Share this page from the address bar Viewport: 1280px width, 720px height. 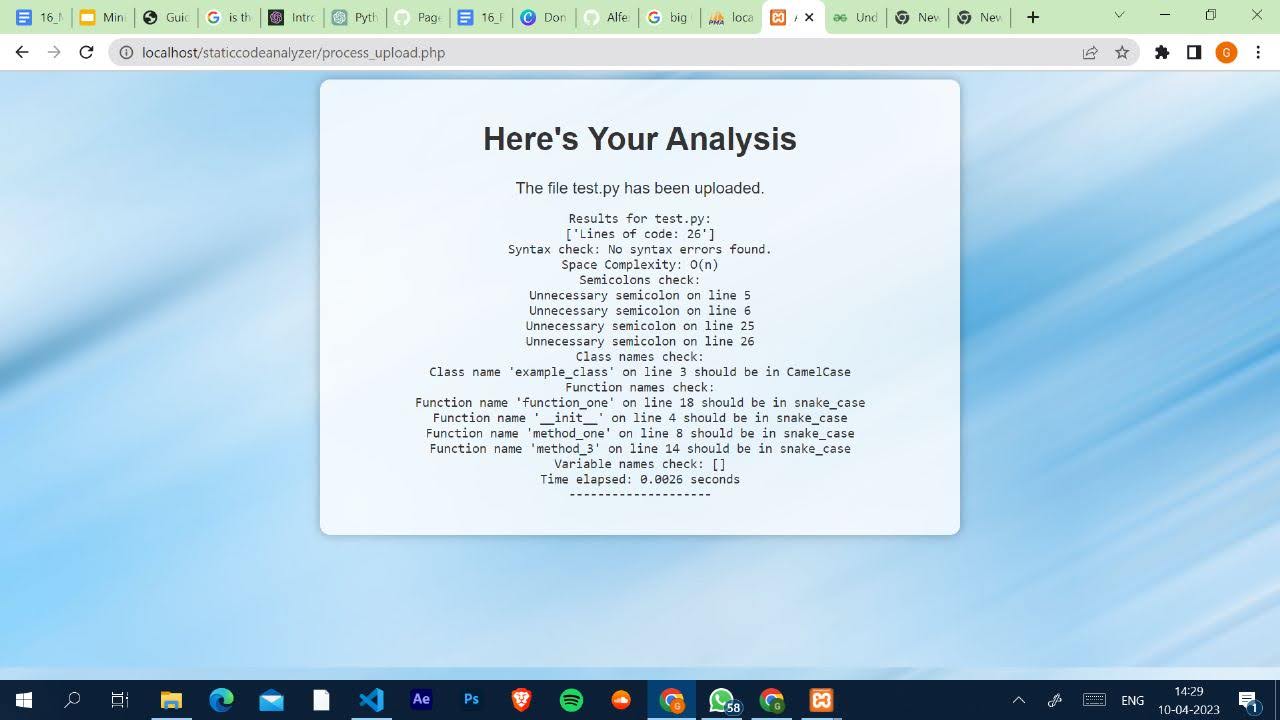(x=1090, y=52)
